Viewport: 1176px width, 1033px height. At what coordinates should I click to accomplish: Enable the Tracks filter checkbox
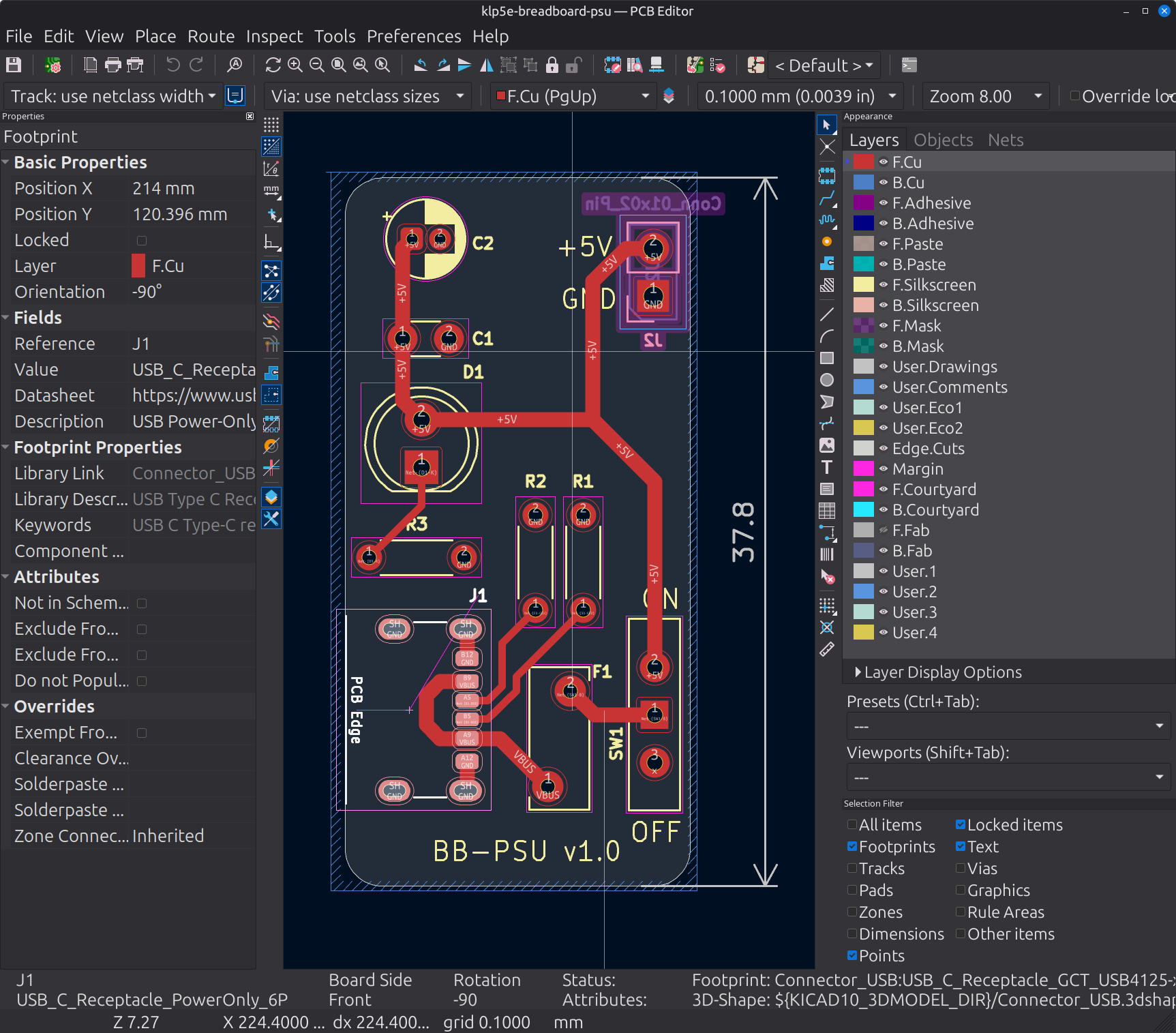(x=852, y=868)
